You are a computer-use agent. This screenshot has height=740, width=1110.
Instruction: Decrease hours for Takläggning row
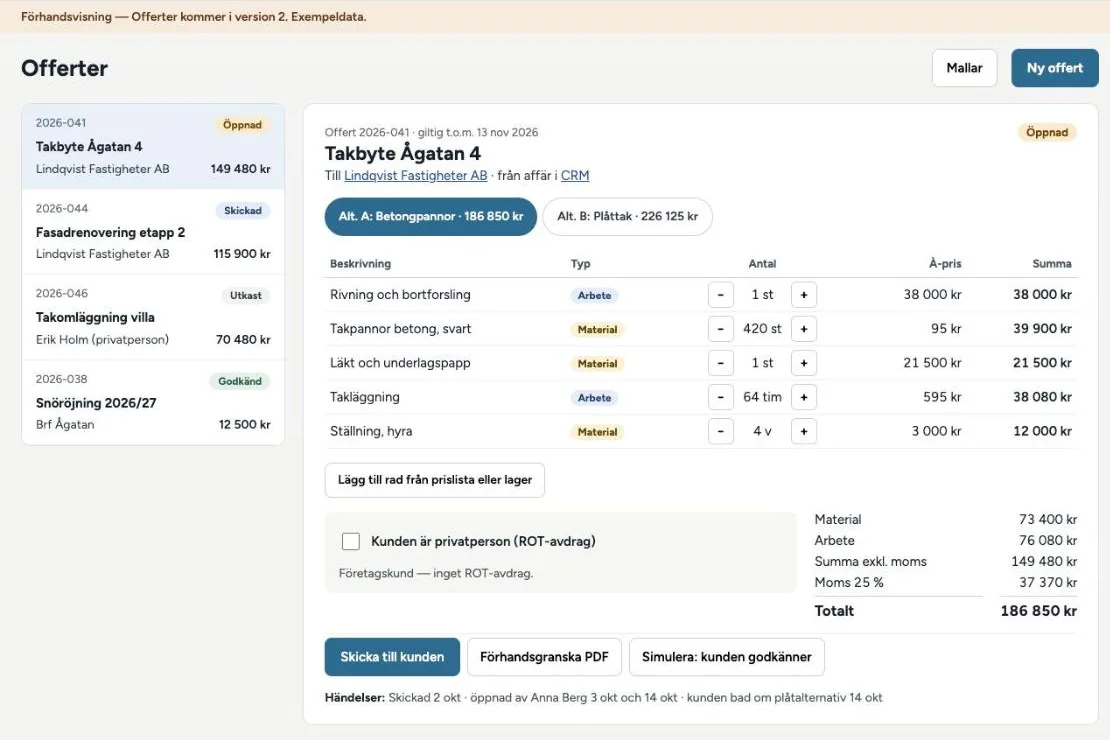click(721, 397)
